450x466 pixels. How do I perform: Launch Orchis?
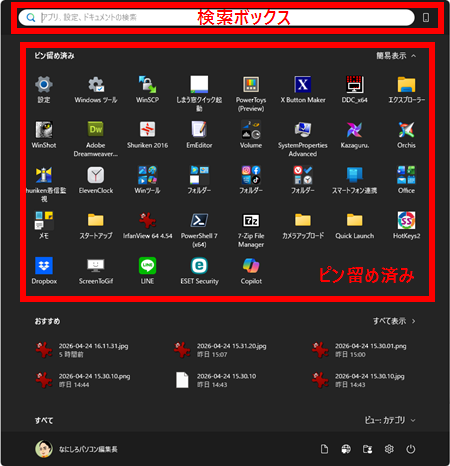coord(406,135)
